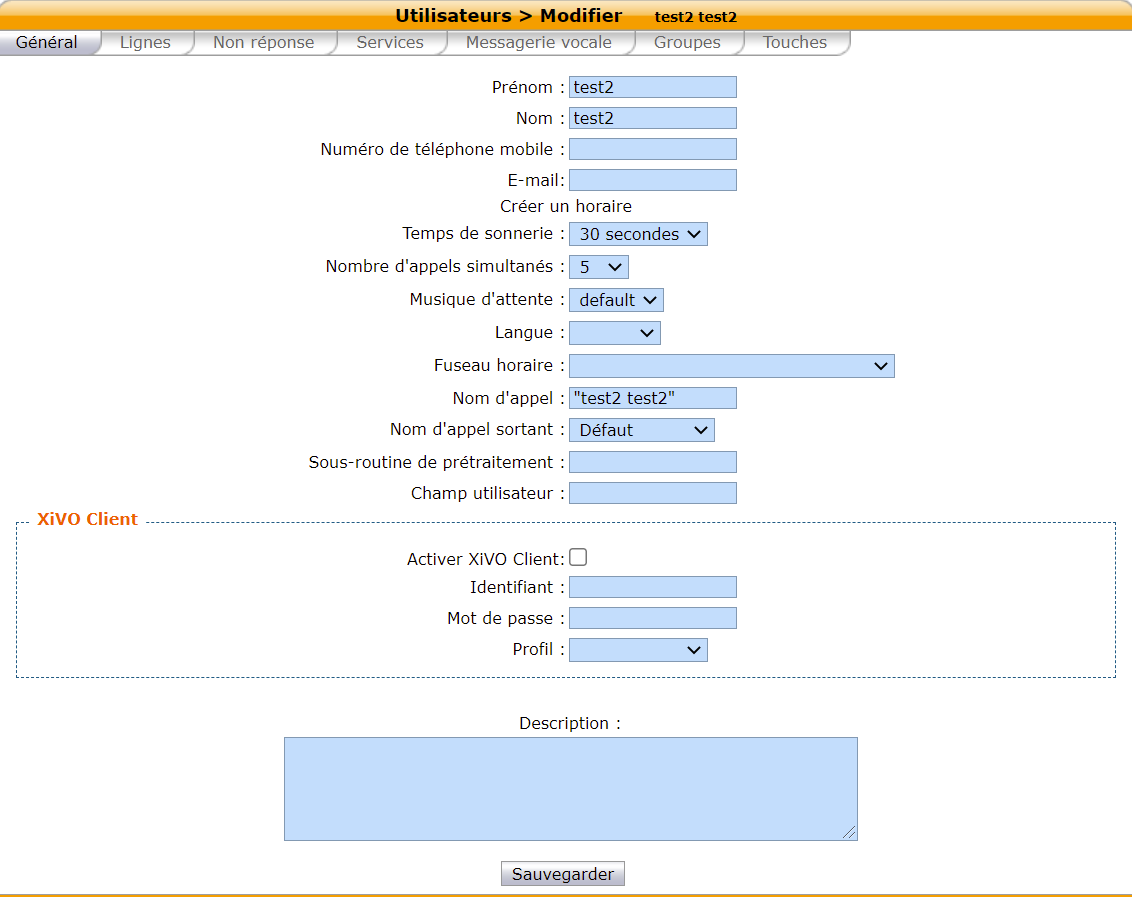
Task: Click the Sauvegarder button
Action: point(563,874)
